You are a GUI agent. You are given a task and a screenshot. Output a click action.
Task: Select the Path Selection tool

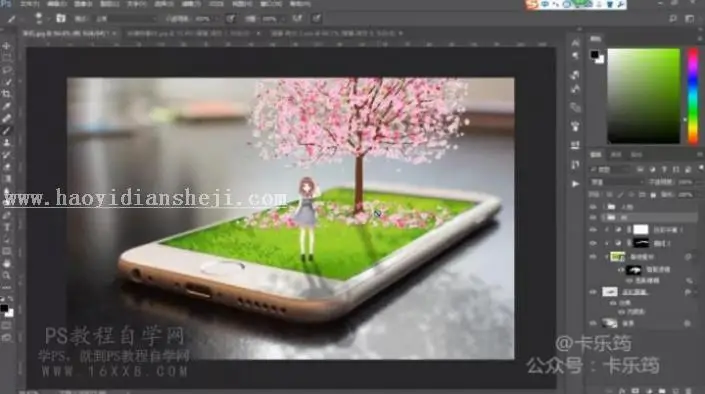click(x=7, y=240)
